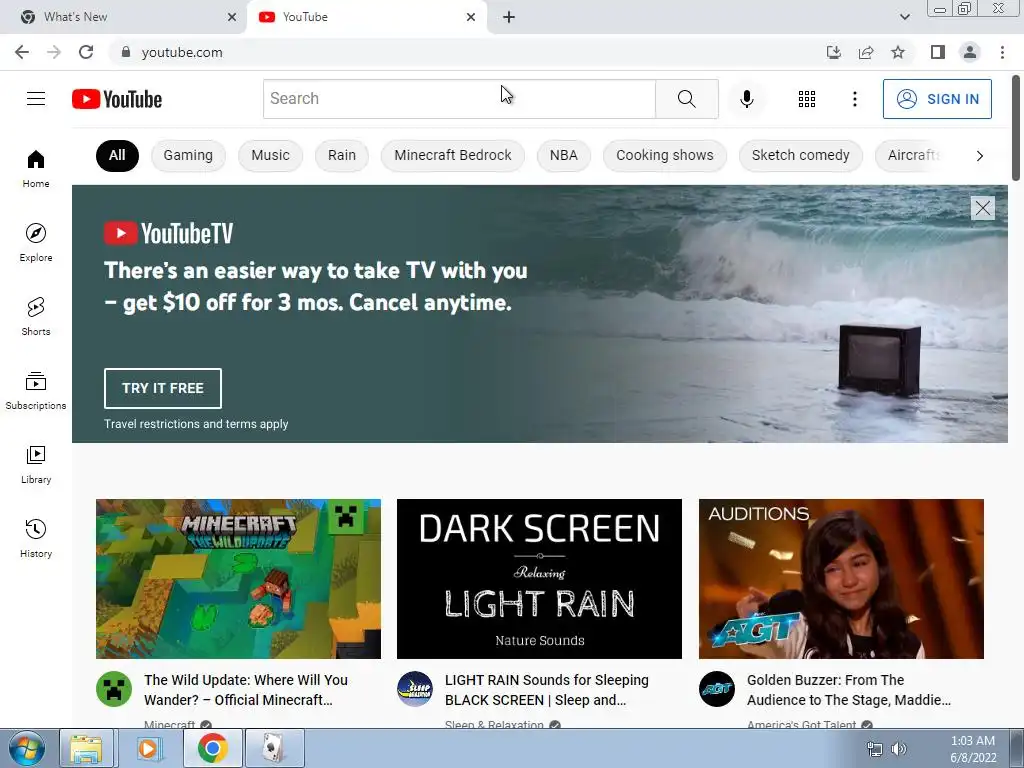Click the share page icon
The image size is (1024, 768).
(866, 52)
